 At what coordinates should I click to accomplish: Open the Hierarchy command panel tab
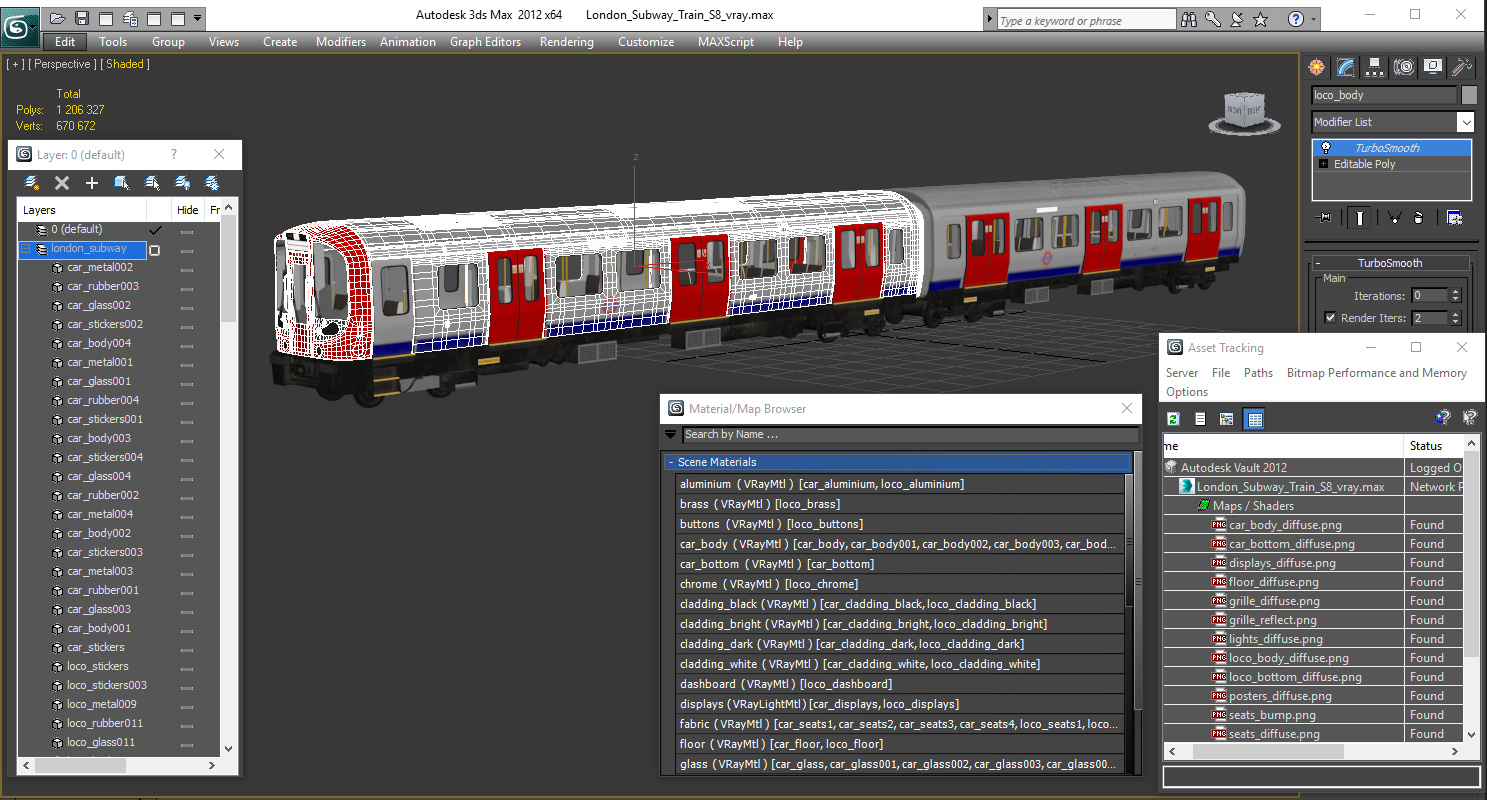tap(1375, 67)
